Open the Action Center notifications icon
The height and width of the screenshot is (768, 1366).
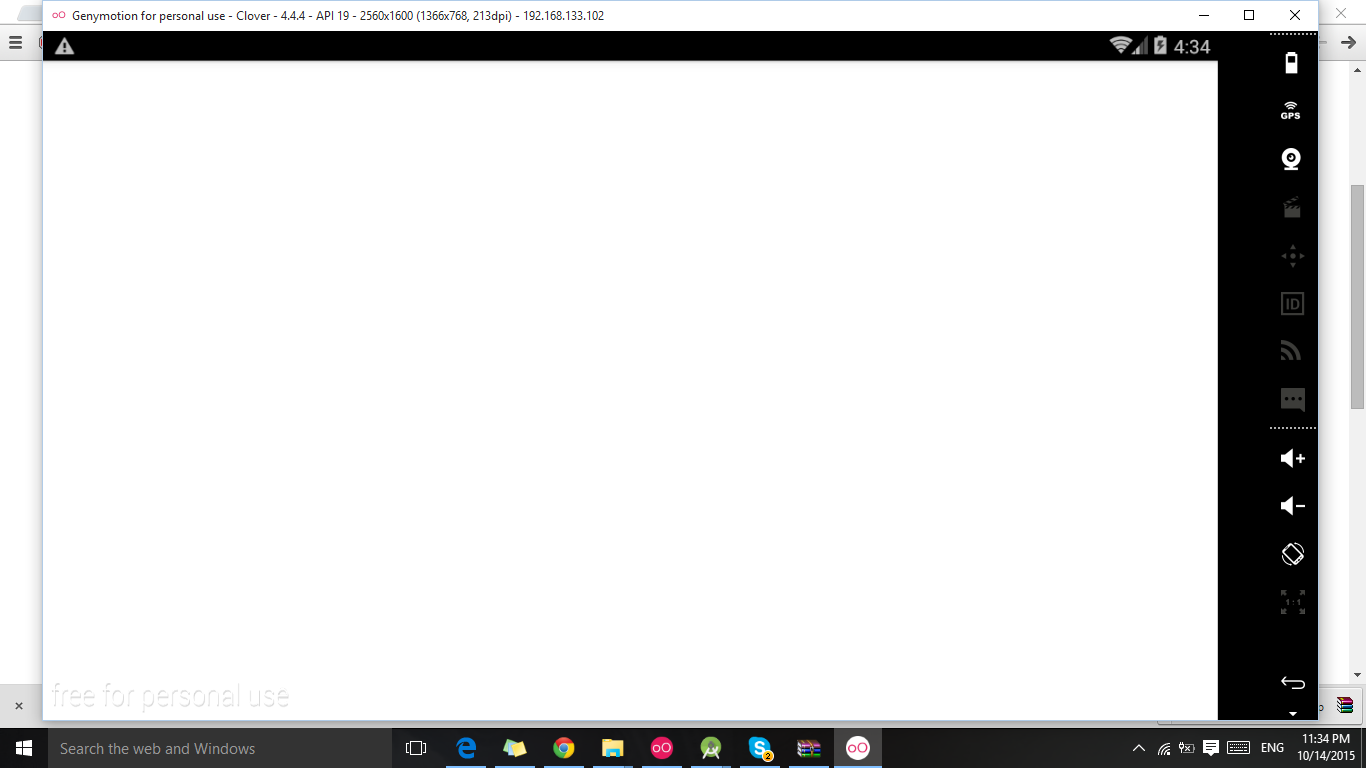(x=1210, y=747)
